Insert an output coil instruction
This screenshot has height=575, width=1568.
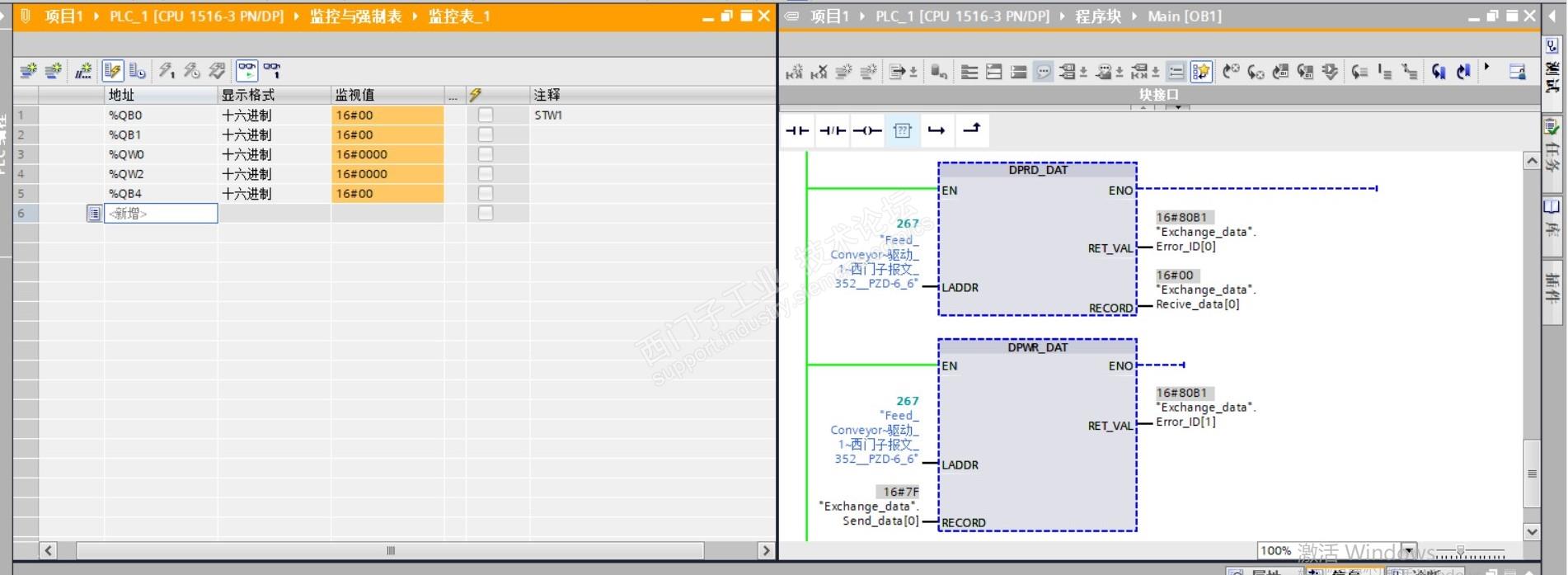coord(867,130)
